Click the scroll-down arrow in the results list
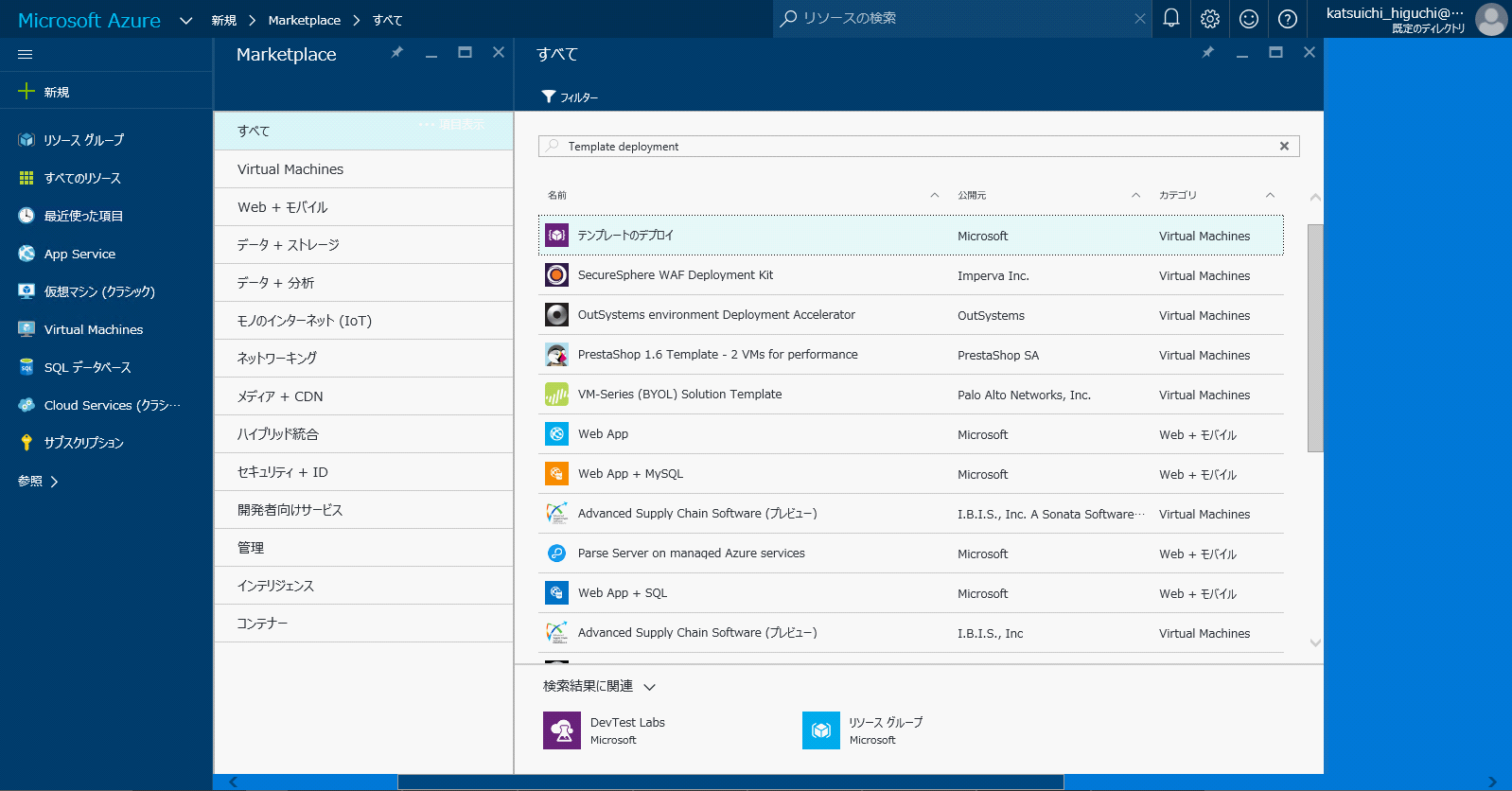 1314,642
